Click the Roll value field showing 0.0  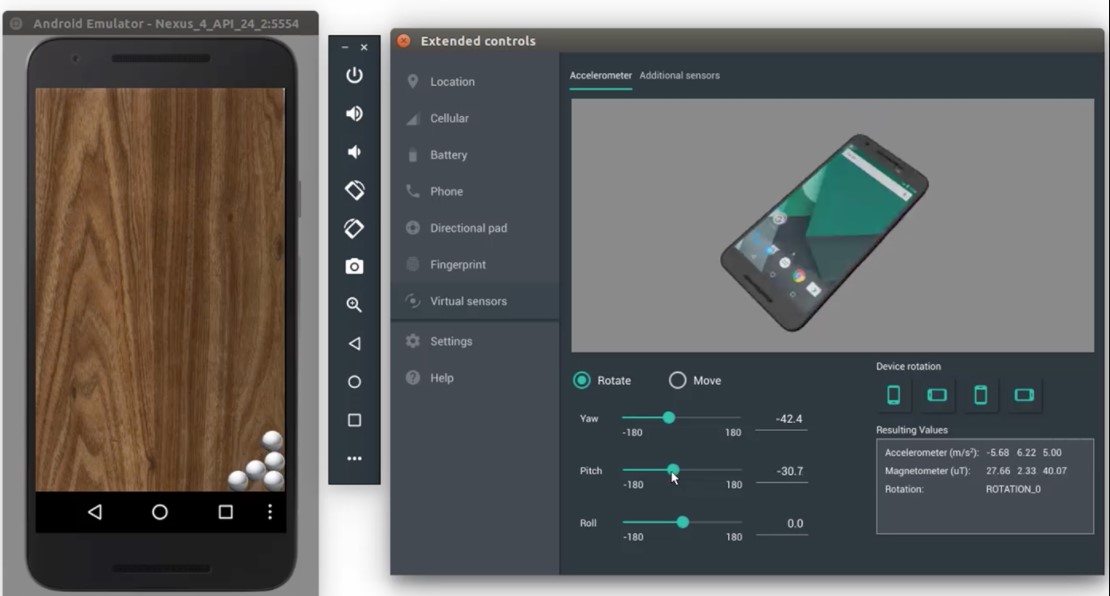tap(782, 524)
